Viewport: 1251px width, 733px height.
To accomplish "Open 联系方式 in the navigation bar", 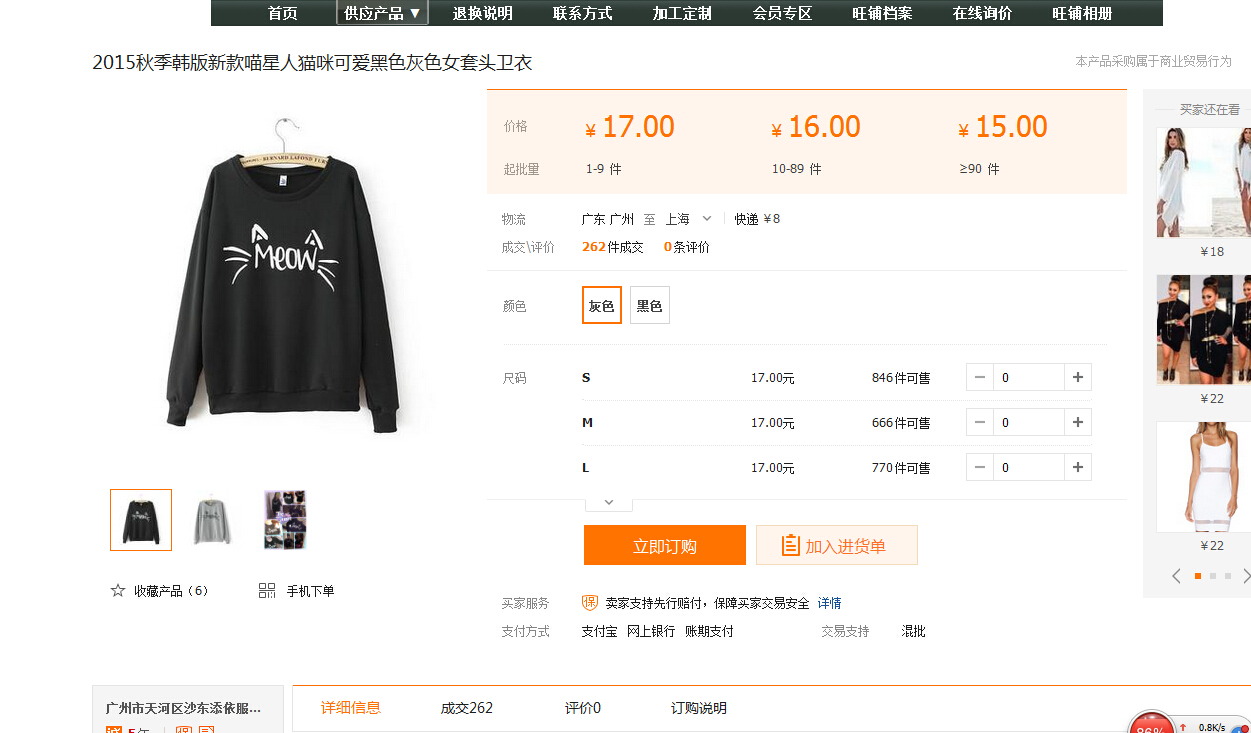I will coord(582,13).
